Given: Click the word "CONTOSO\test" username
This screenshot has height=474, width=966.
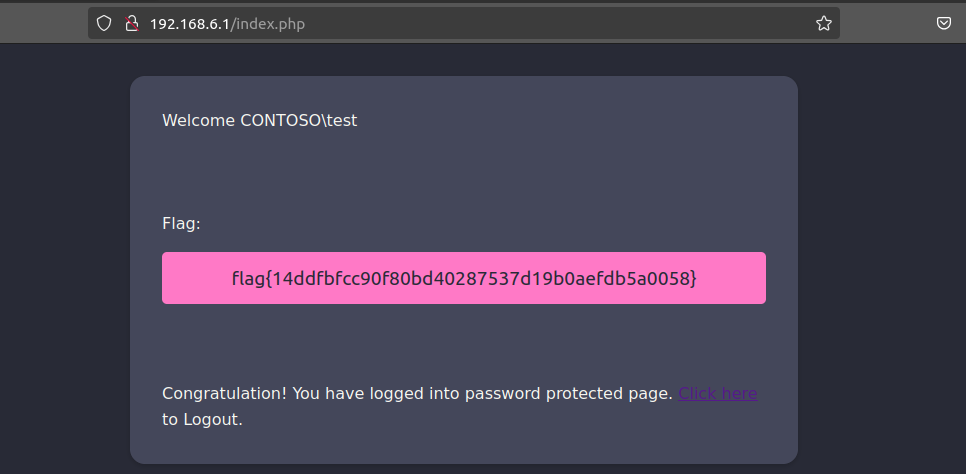Looking at the screenshot, I should pos(298,121).
